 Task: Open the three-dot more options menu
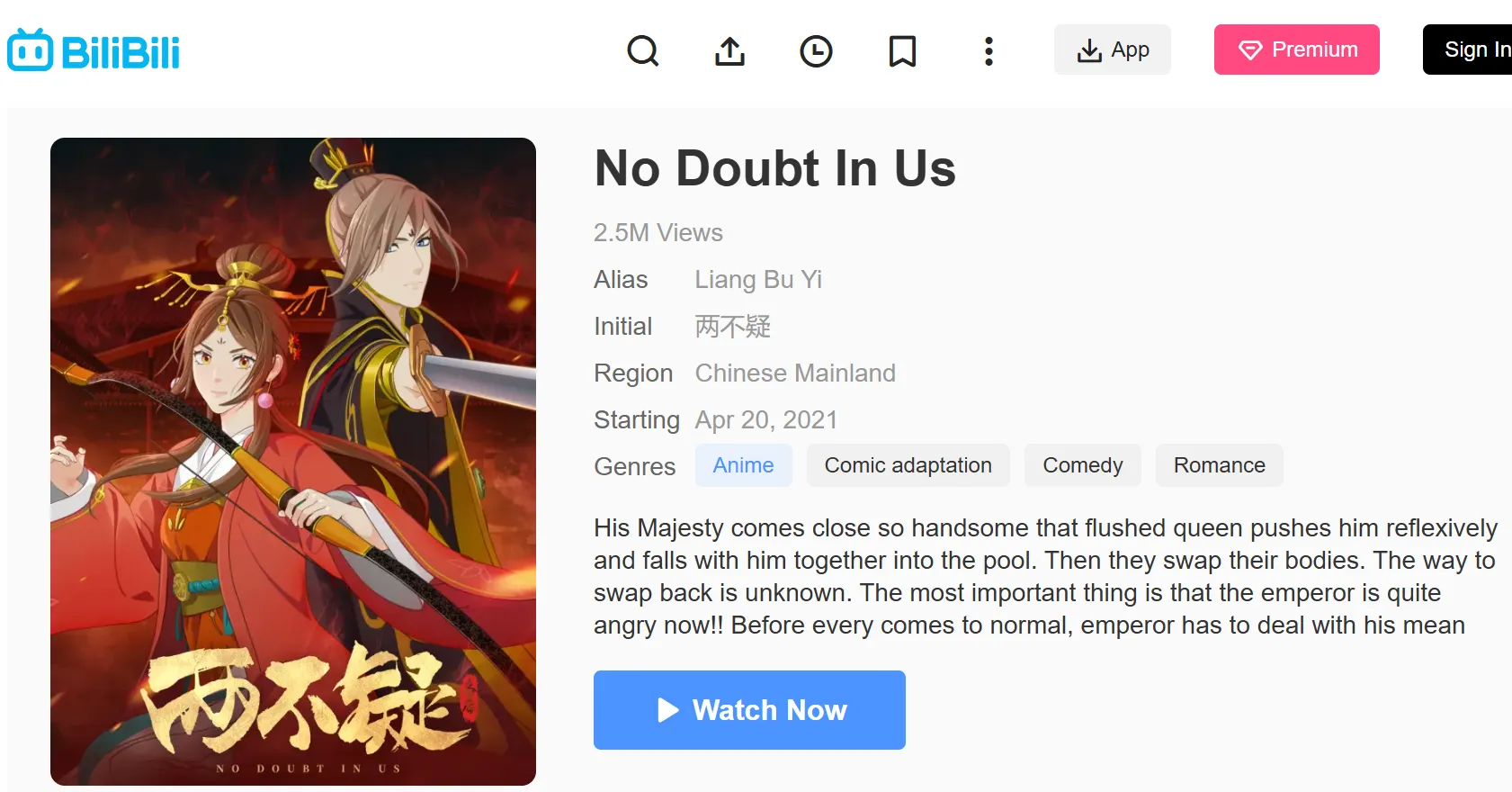[989, 50]
